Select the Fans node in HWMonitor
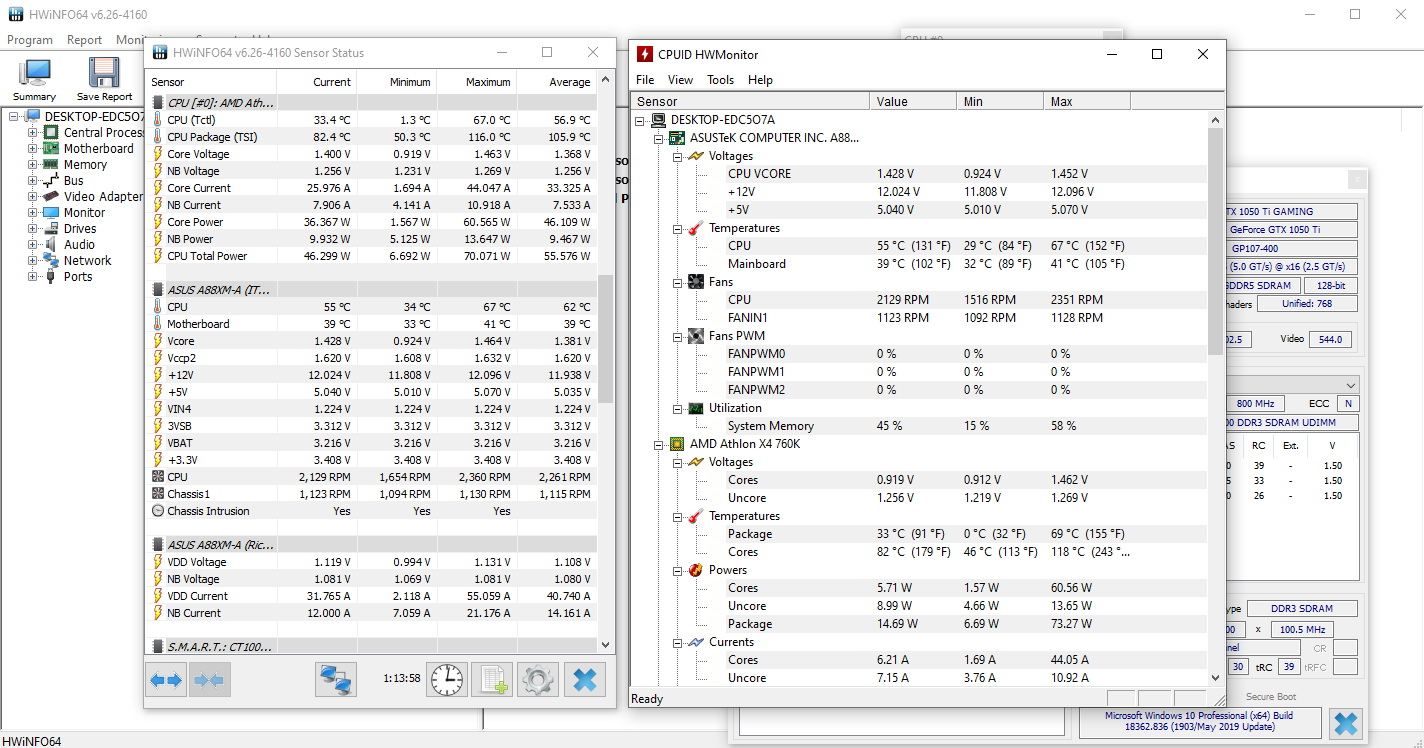 click(721, 282)
